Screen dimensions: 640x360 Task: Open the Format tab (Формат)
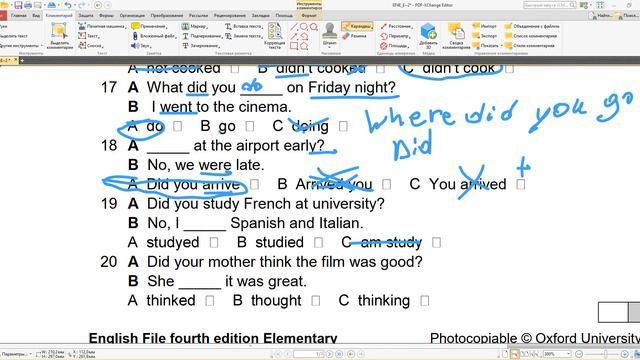[x=309, y=16]
